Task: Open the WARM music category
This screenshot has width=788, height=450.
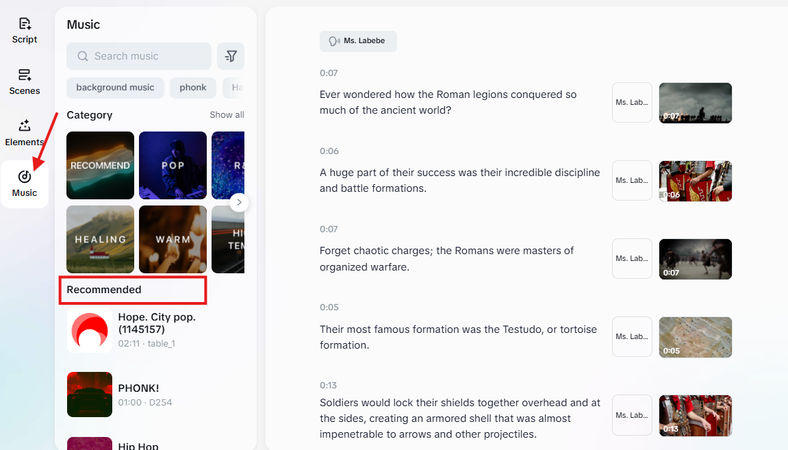Action: tap(173, 239)
